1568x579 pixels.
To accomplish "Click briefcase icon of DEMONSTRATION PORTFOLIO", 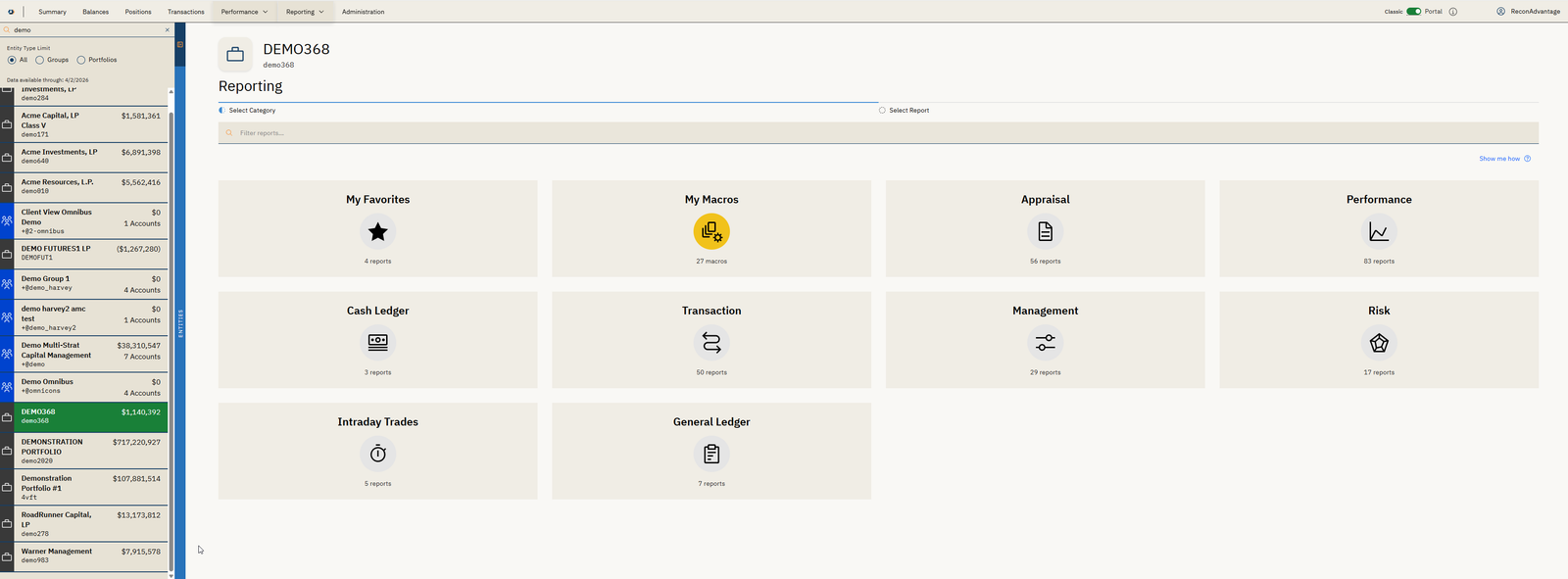I will click(7, 451).
